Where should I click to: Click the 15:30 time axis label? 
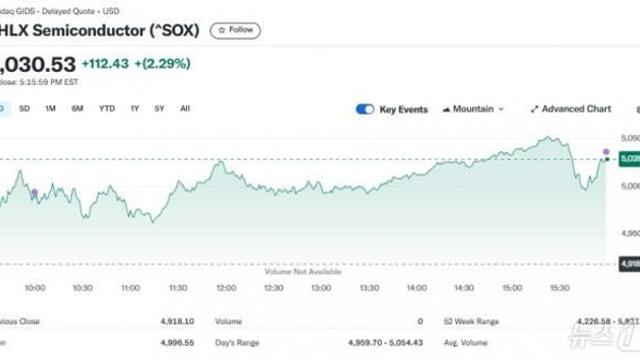(560, 288)
